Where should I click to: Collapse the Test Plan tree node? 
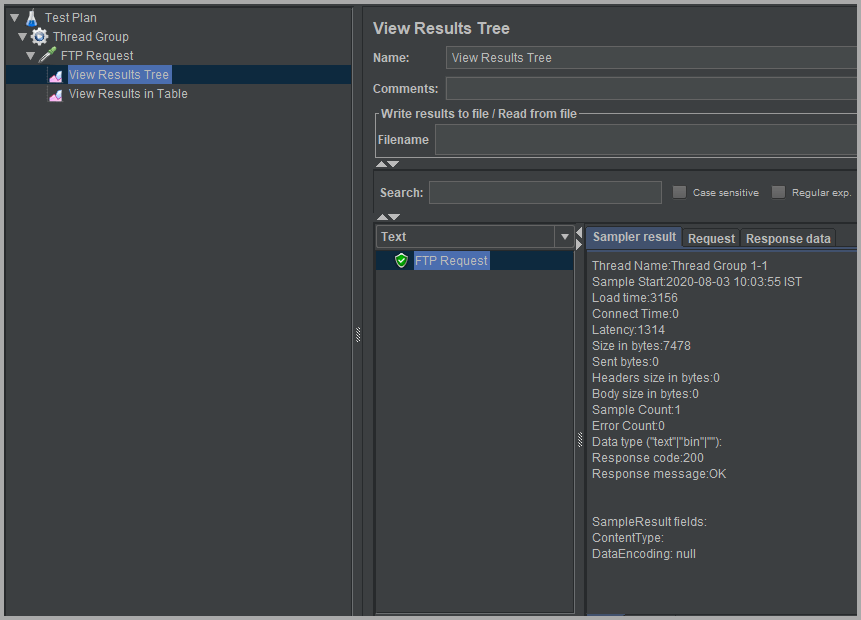coord(14,17)
